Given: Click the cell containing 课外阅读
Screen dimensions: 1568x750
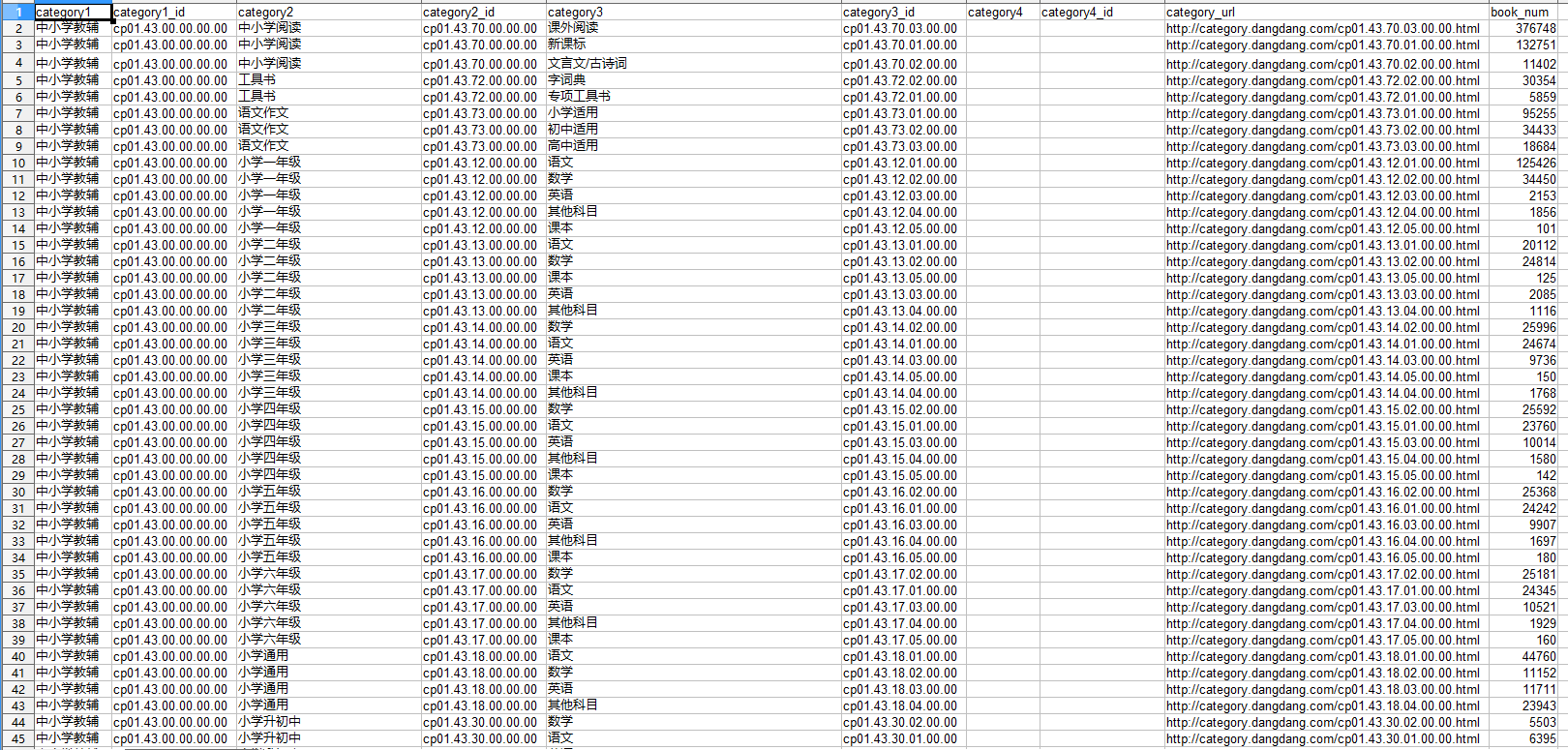Looking at the screenshot, I should pos(694,29).
